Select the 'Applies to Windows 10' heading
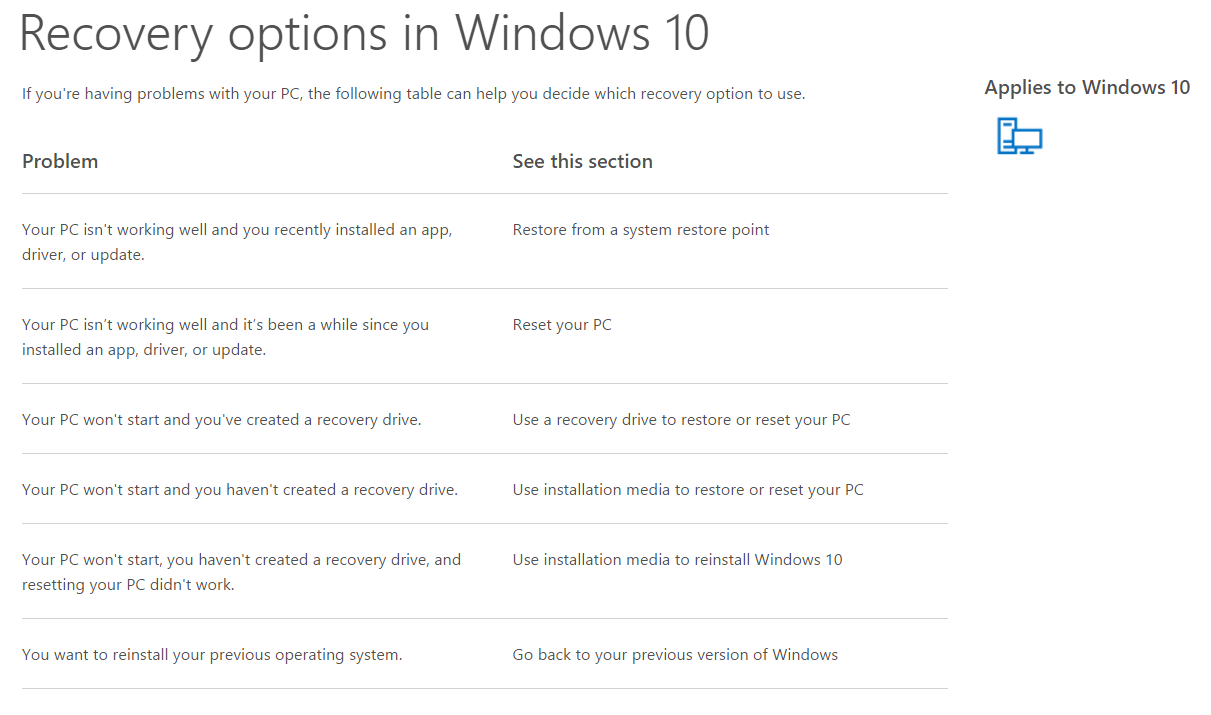The height and width of the screenshot is (715, 1211). click(x=1087, y=87)
